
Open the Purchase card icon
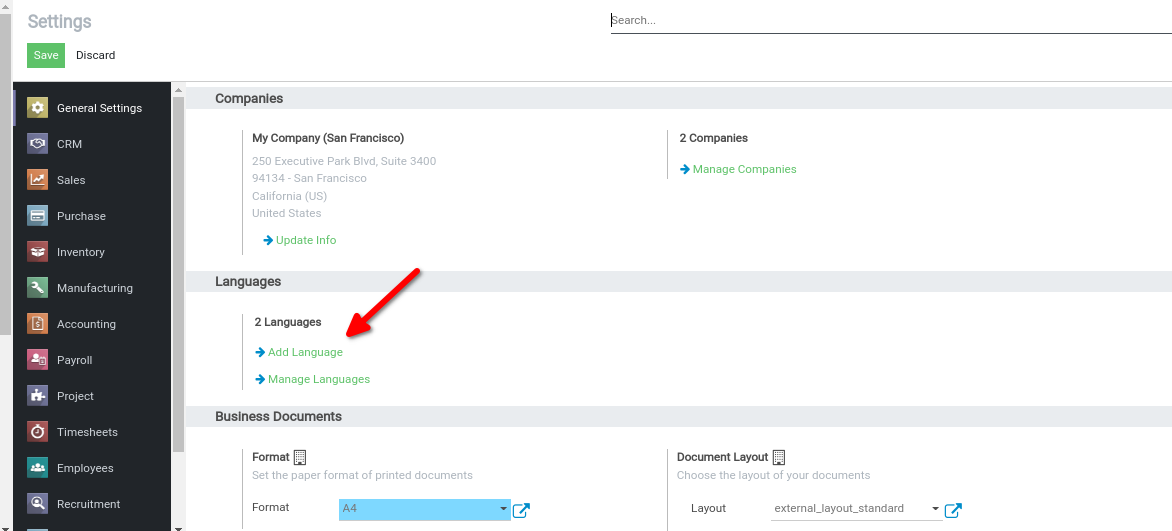click(38, 216)
